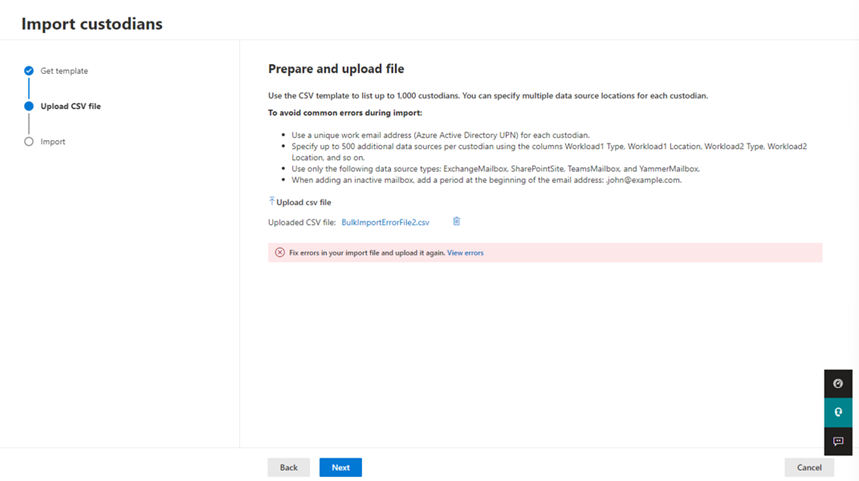The width and height of the screenshot is (859, 481).
Task: Open the feedback chat bubble icon
Action: click(838, 441)
